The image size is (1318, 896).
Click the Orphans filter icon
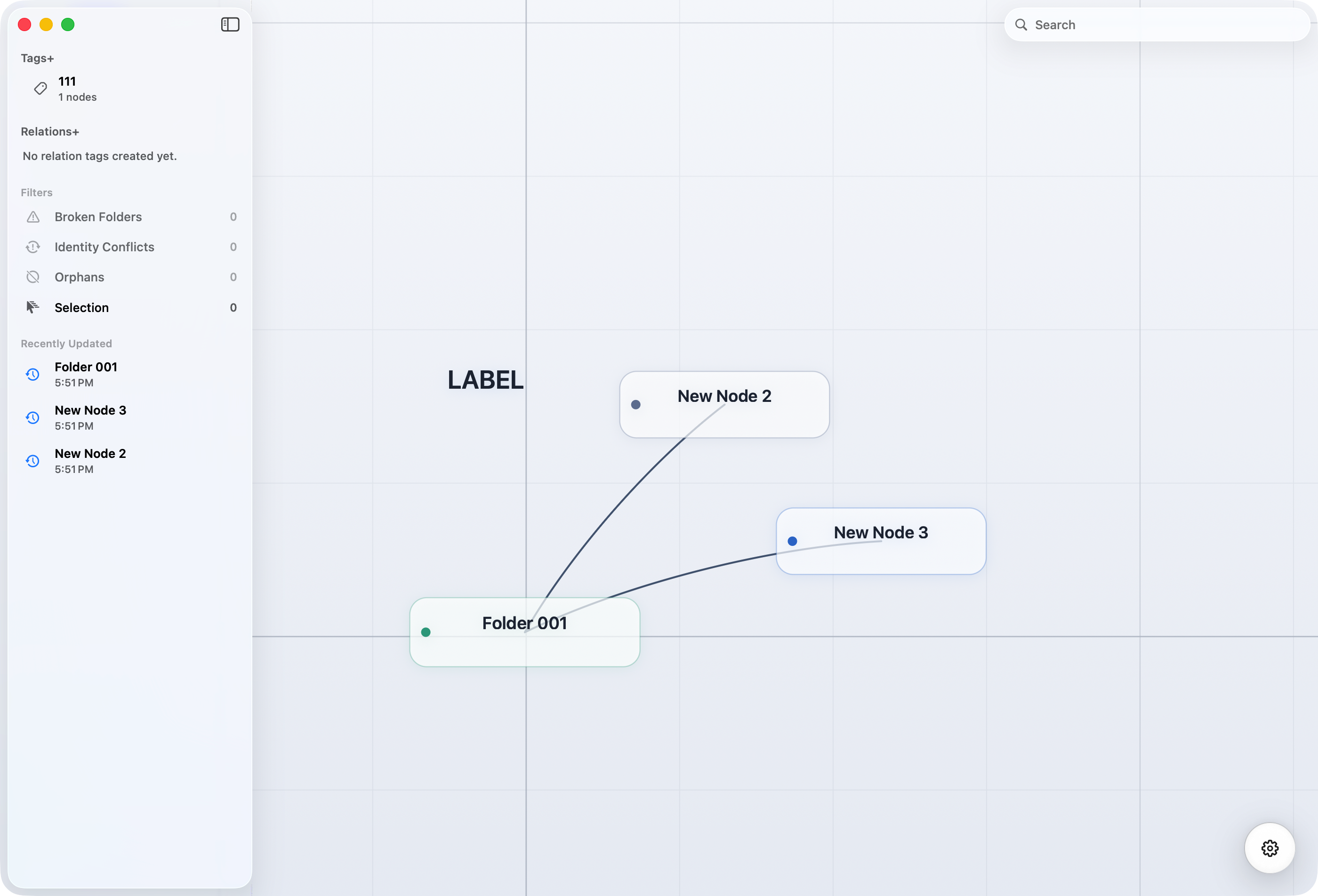point(33,277)
